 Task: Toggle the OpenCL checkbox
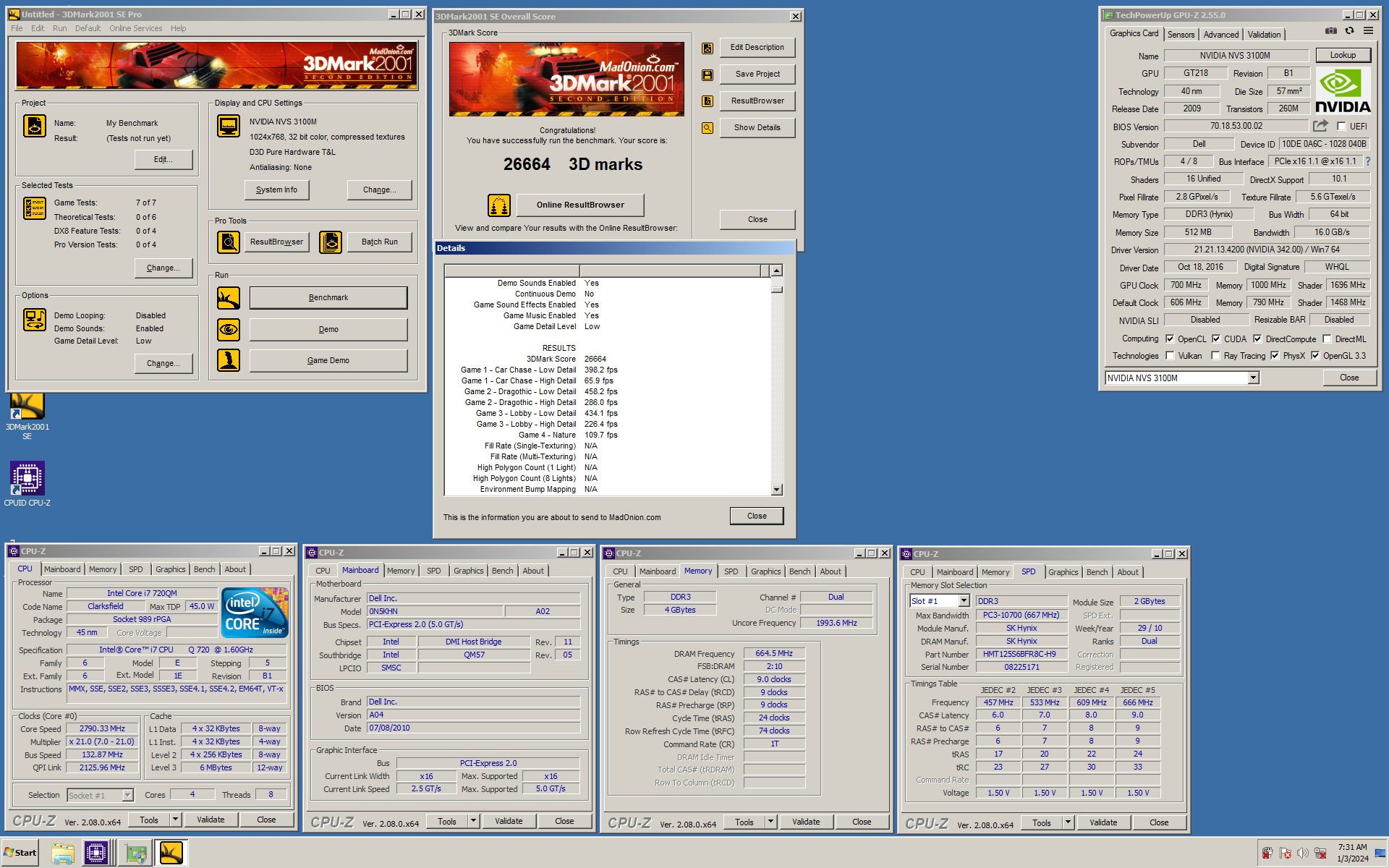(x=1170, y=339)
